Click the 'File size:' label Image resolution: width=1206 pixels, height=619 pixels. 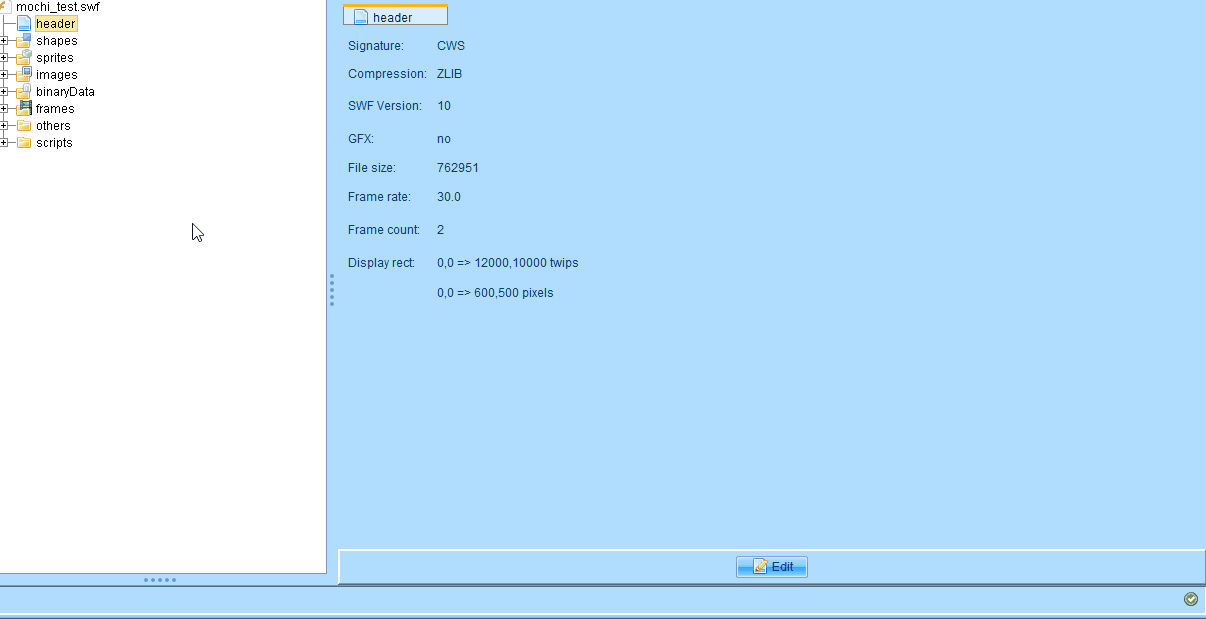pos(372,168)
